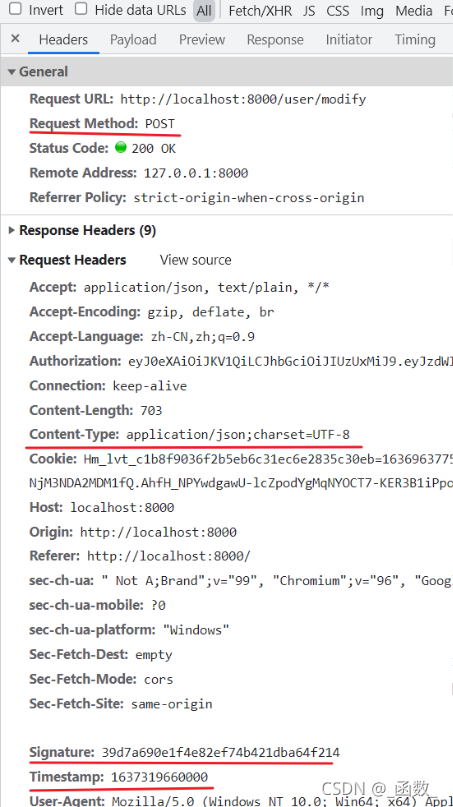453x807 pixels.
Task: Tick the Hide data URLs checkbox
Action: click(81, 9)
